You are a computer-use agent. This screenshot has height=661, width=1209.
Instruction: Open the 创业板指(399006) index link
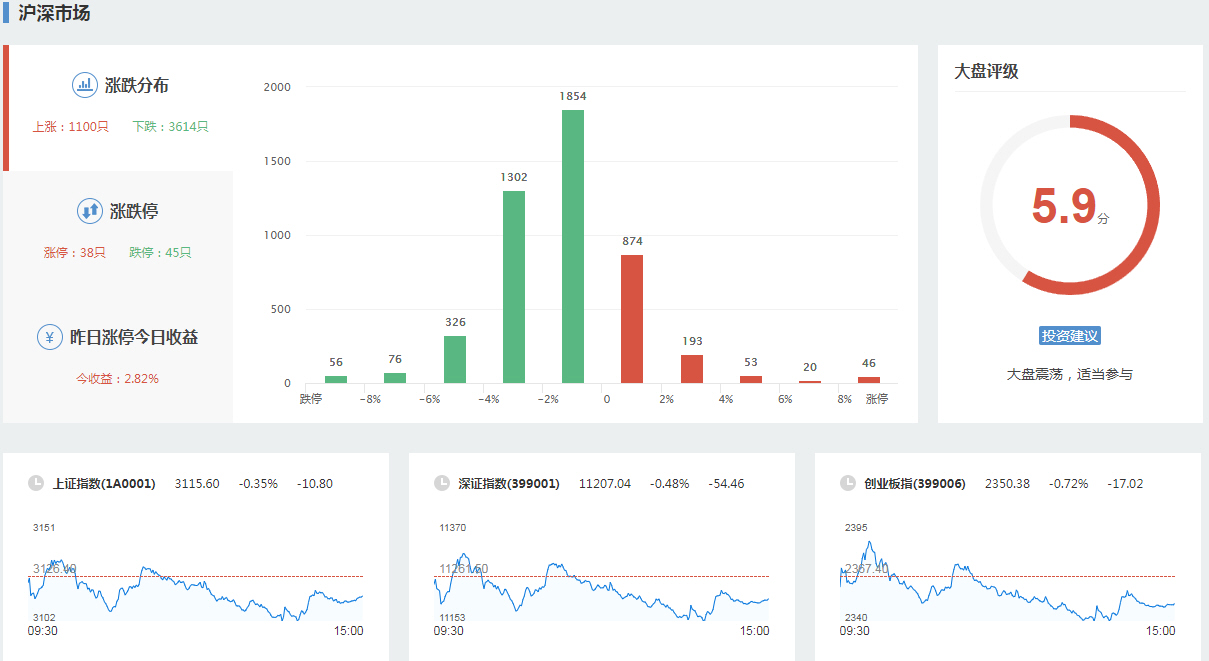pyautogui.click(x=915, y=484)
